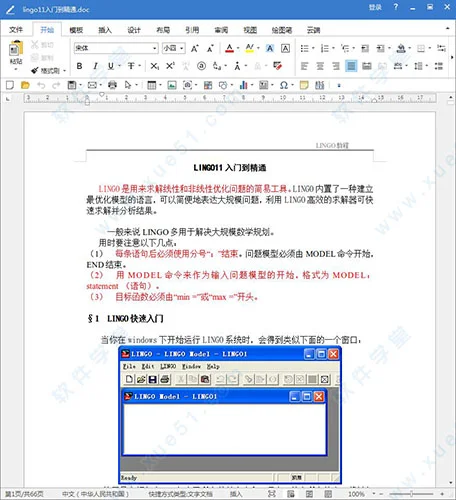The image size is (456, 500).
Task: Toggle underline formatting
Action: click(111, 66)
